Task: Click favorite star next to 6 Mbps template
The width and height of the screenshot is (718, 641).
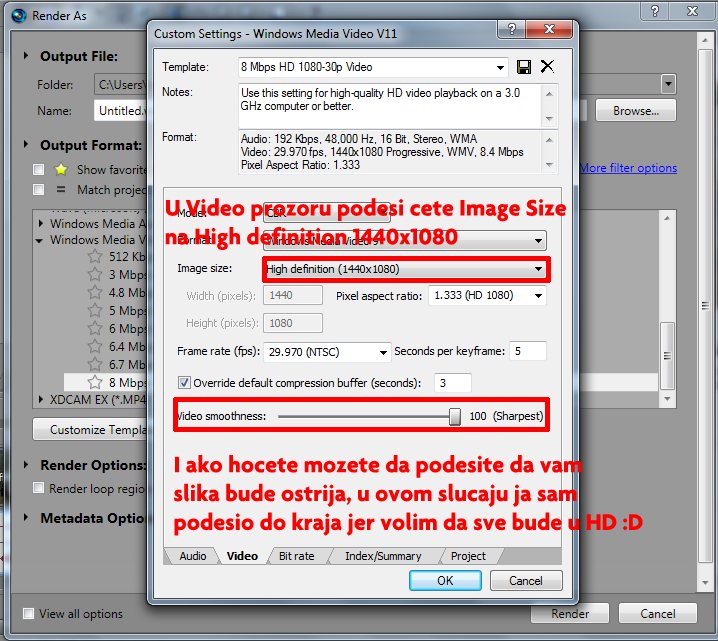Action: [95, 328]
